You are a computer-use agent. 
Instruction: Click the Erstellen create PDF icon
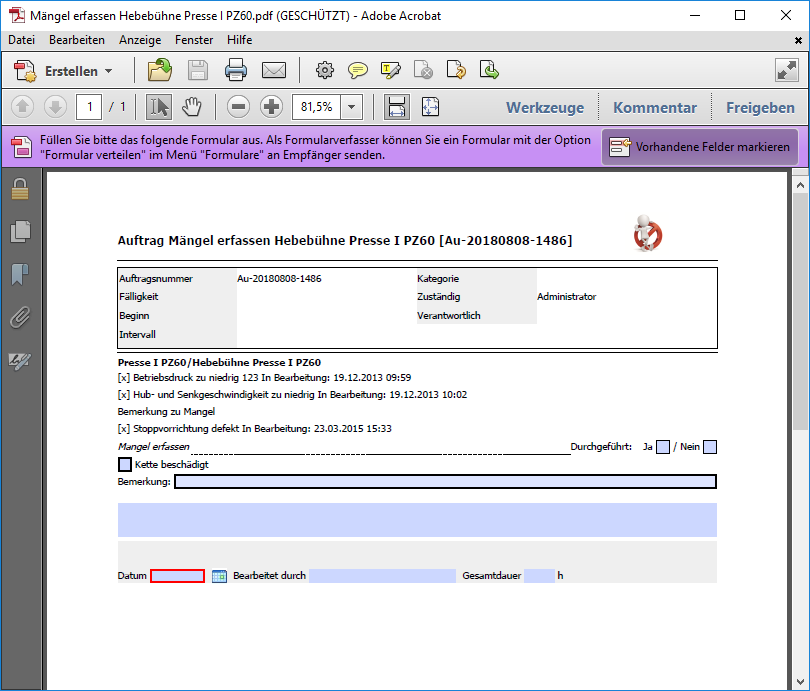click(25, 71)
